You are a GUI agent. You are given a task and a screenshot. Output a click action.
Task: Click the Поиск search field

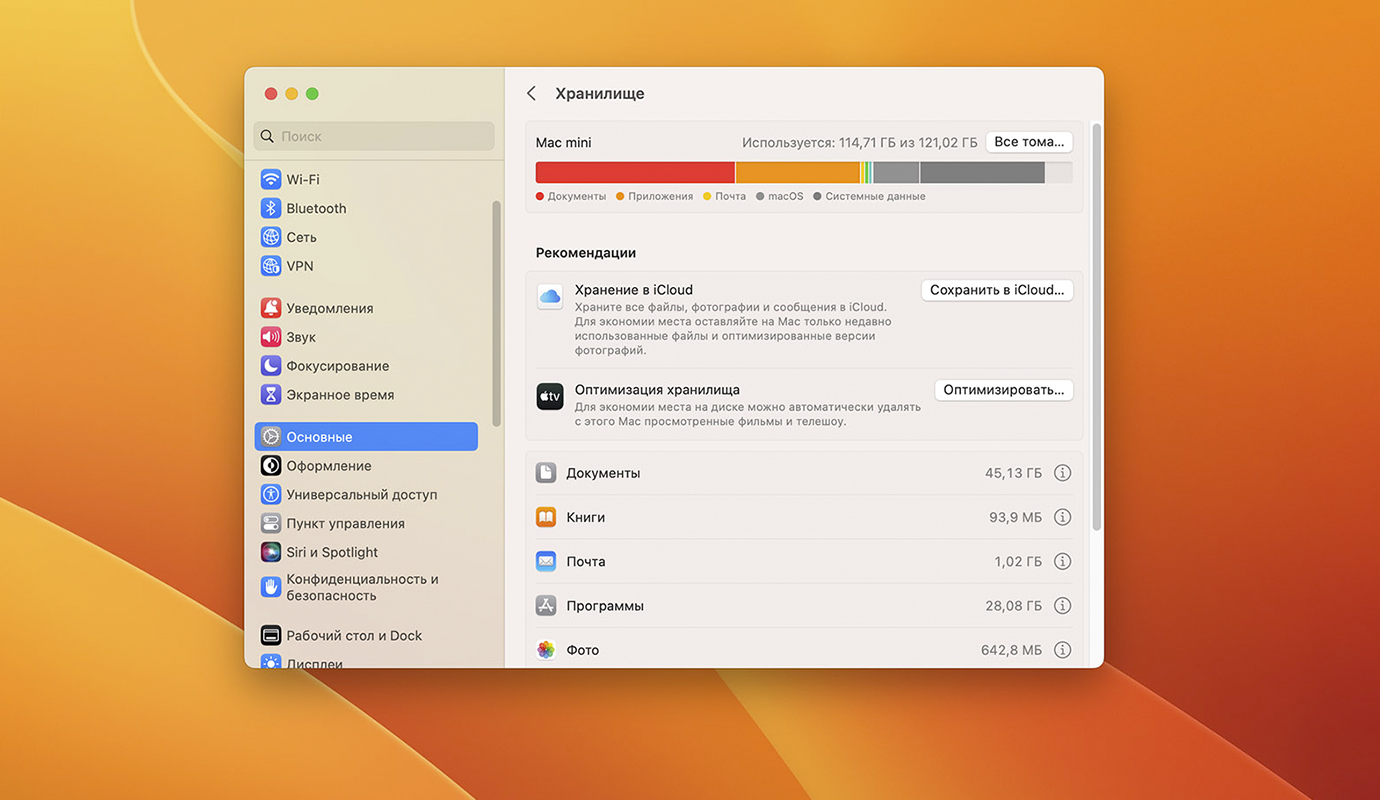coord(374,136)
